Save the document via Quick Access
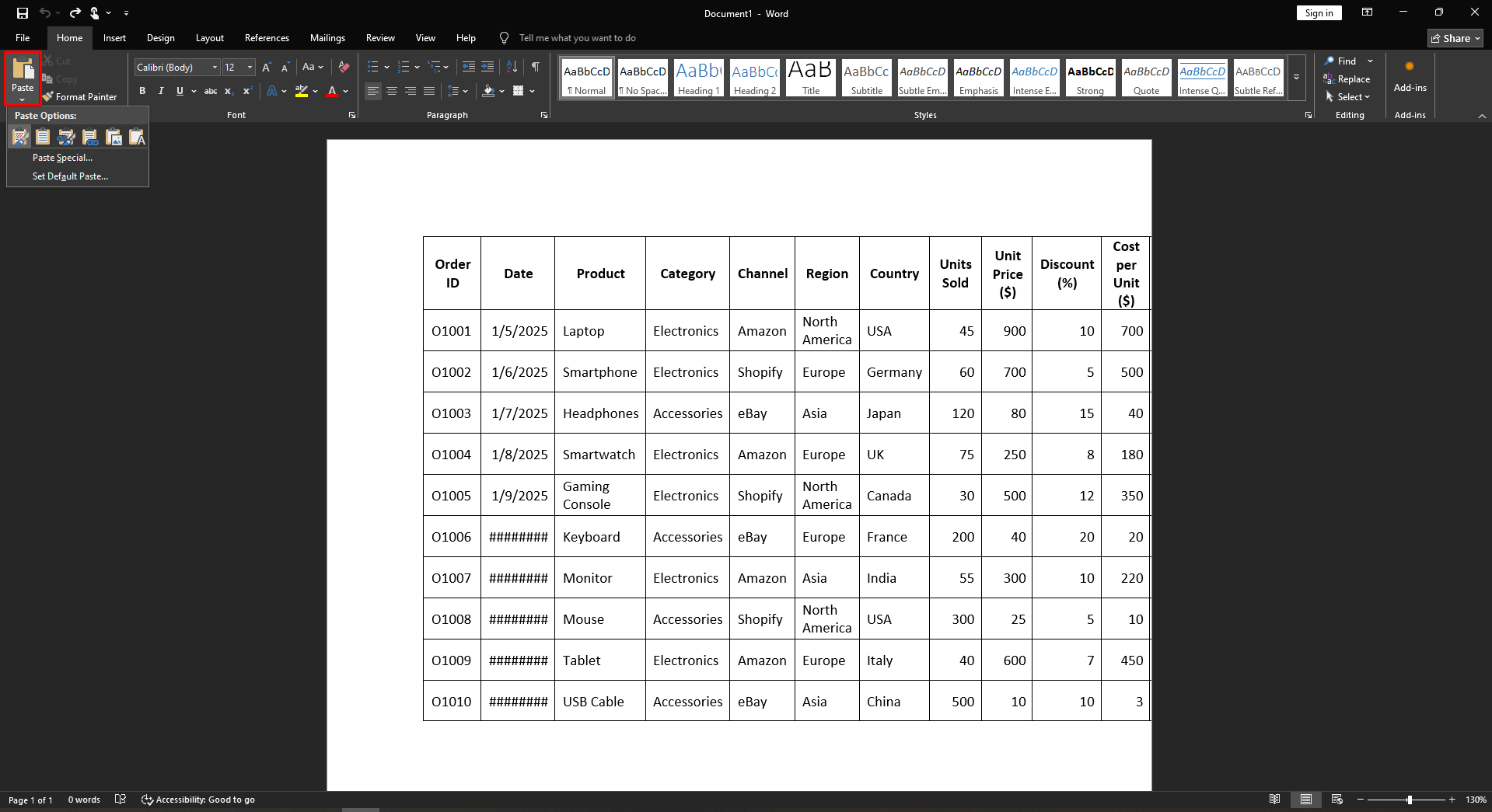 [23, 13]
